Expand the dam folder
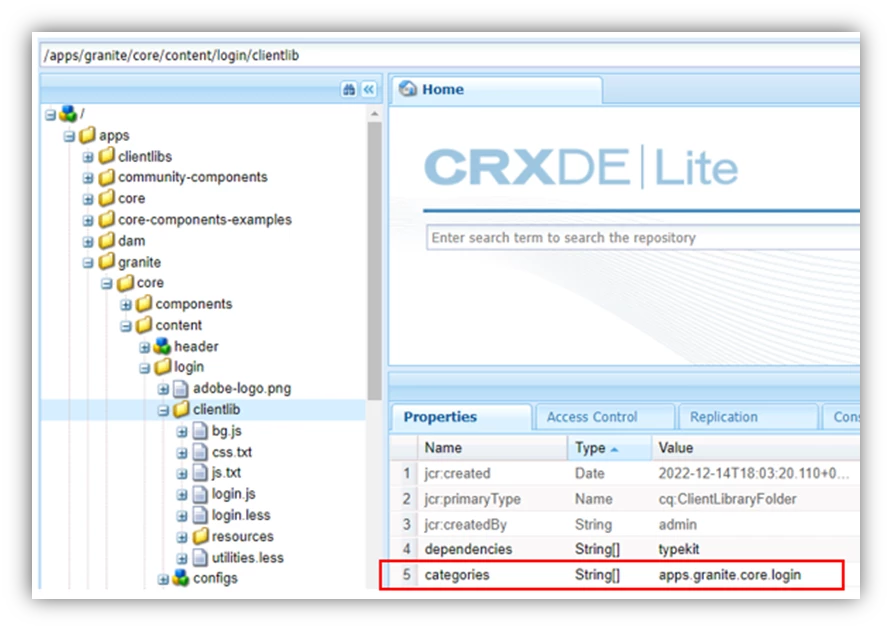This screenshot has width=892, height=631. 88,242
